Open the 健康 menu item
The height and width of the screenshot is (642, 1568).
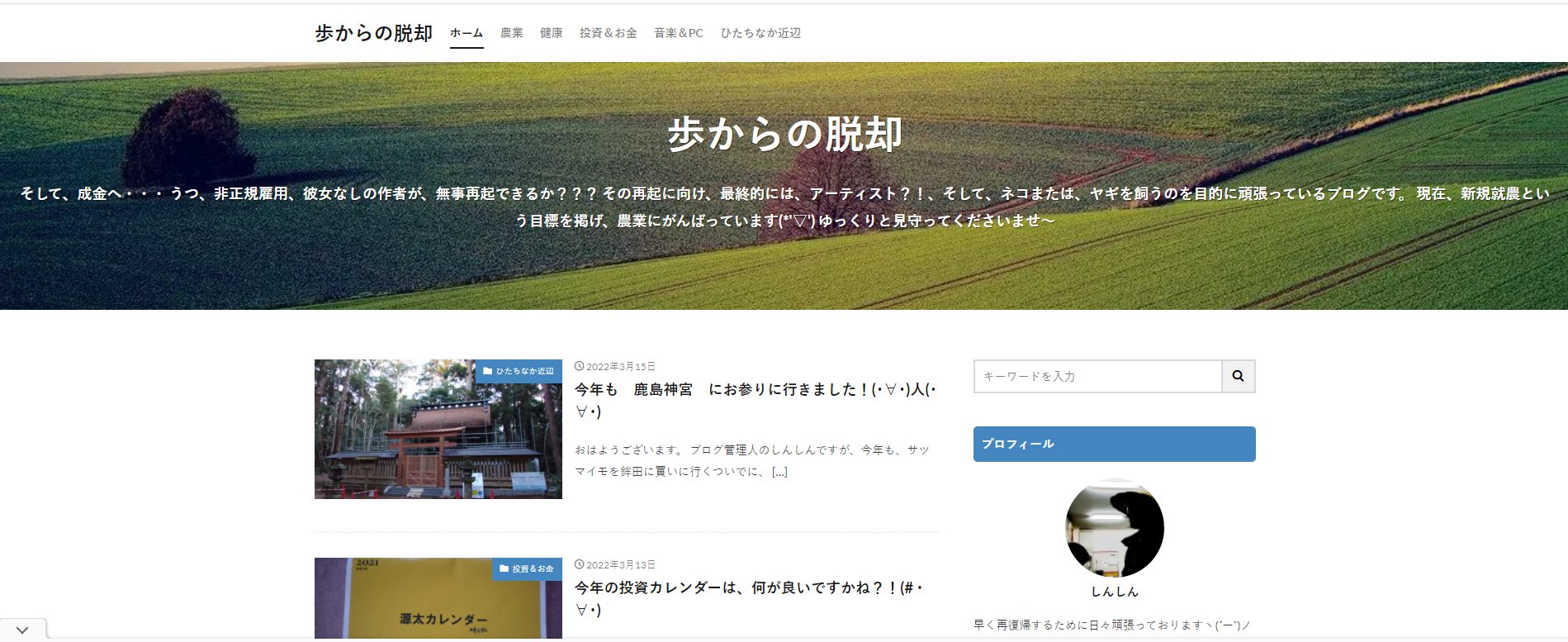552,33
